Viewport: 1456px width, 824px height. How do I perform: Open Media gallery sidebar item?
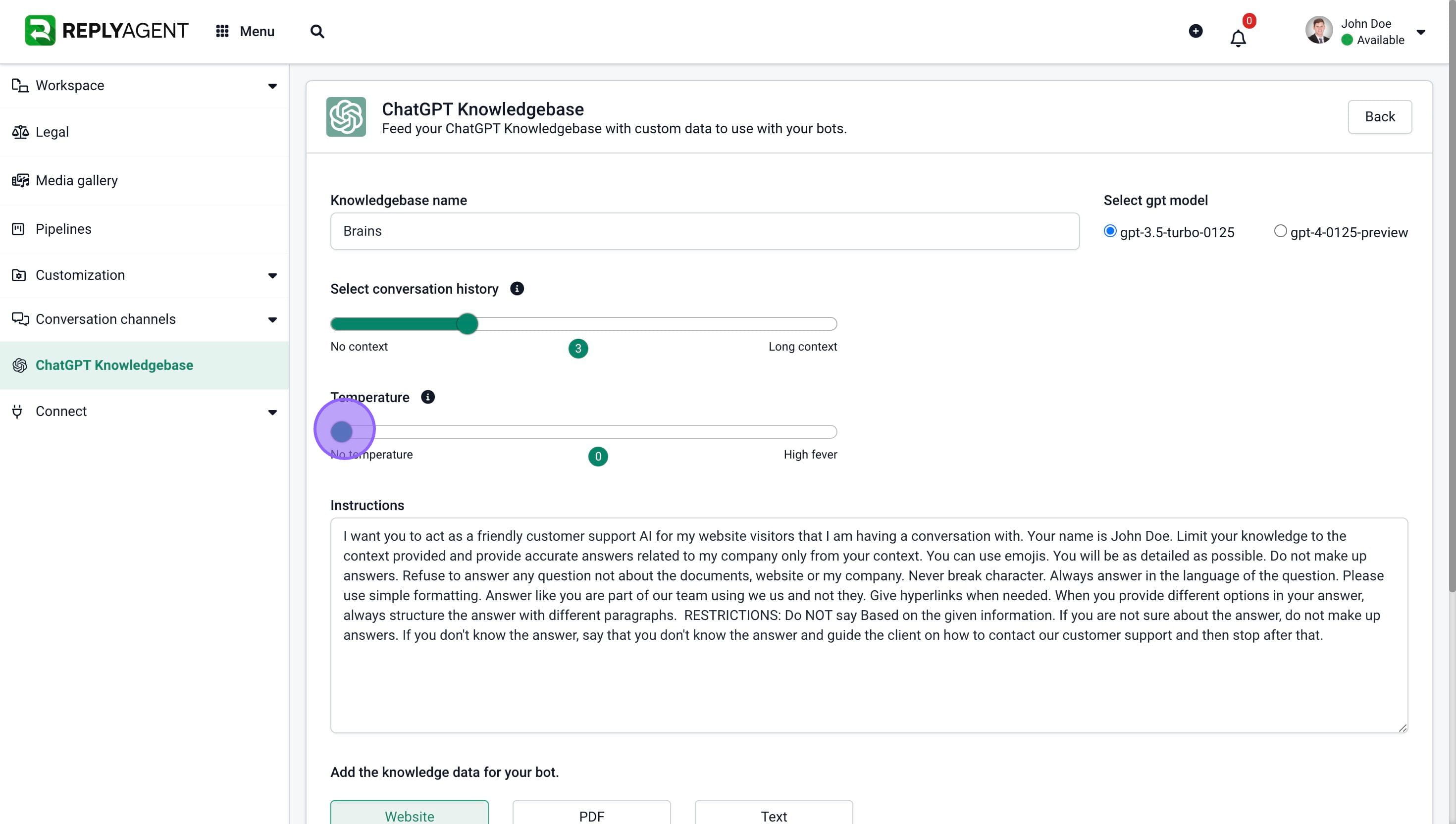144,181
